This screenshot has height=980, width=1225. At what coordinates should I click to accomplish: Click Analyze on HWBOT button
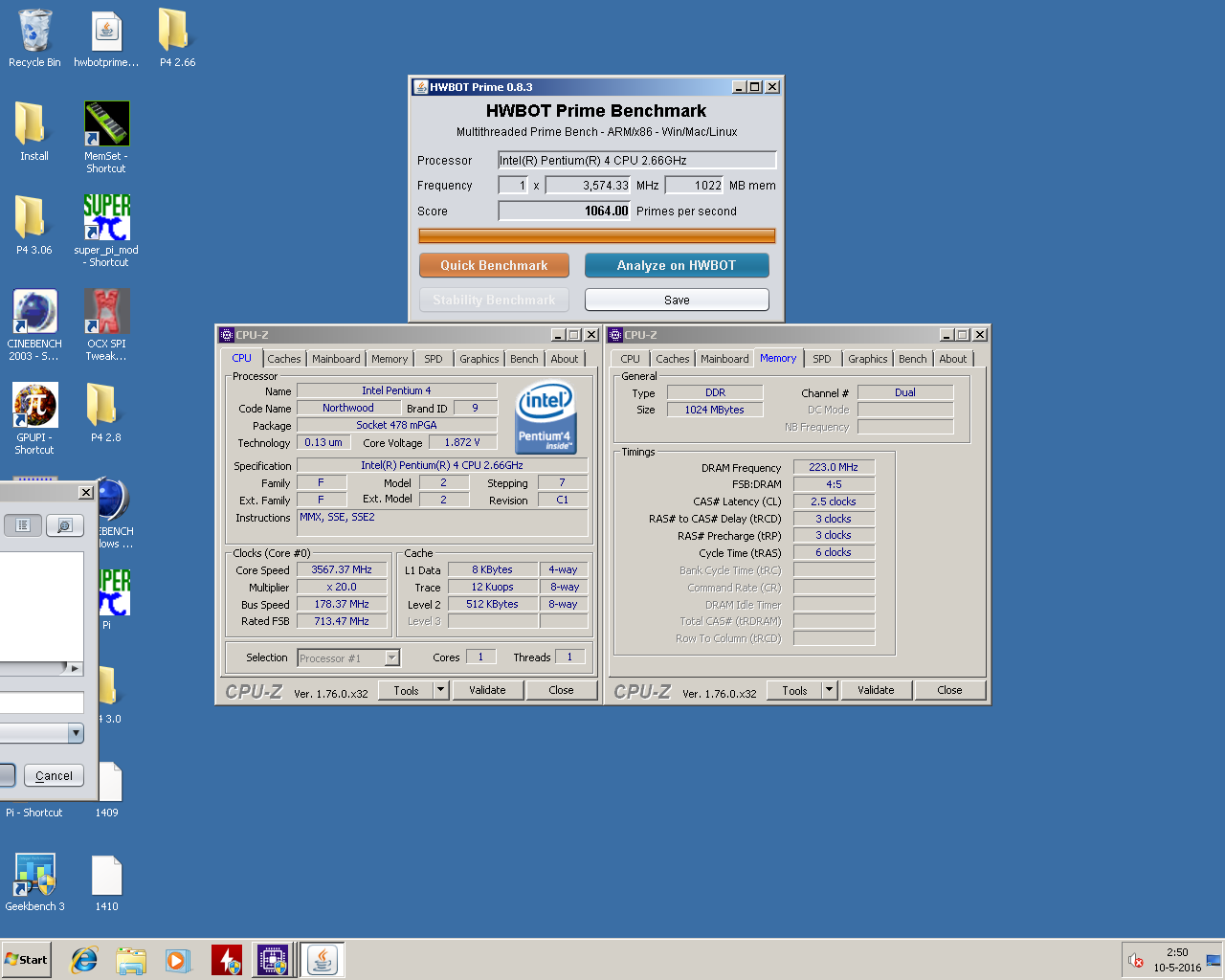[x=677, y=265]
